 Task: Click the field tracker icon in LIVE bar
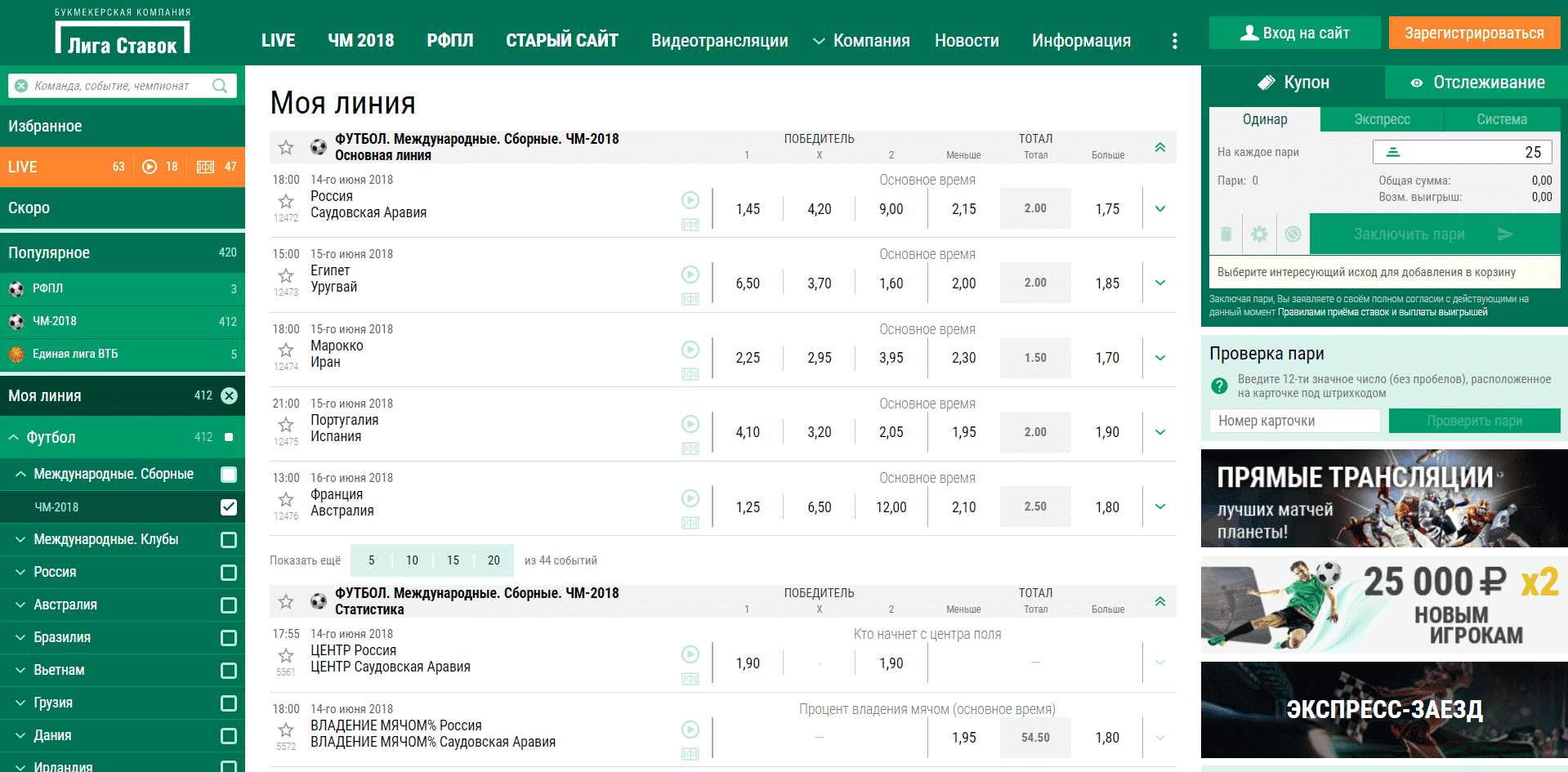pos(205,167)
